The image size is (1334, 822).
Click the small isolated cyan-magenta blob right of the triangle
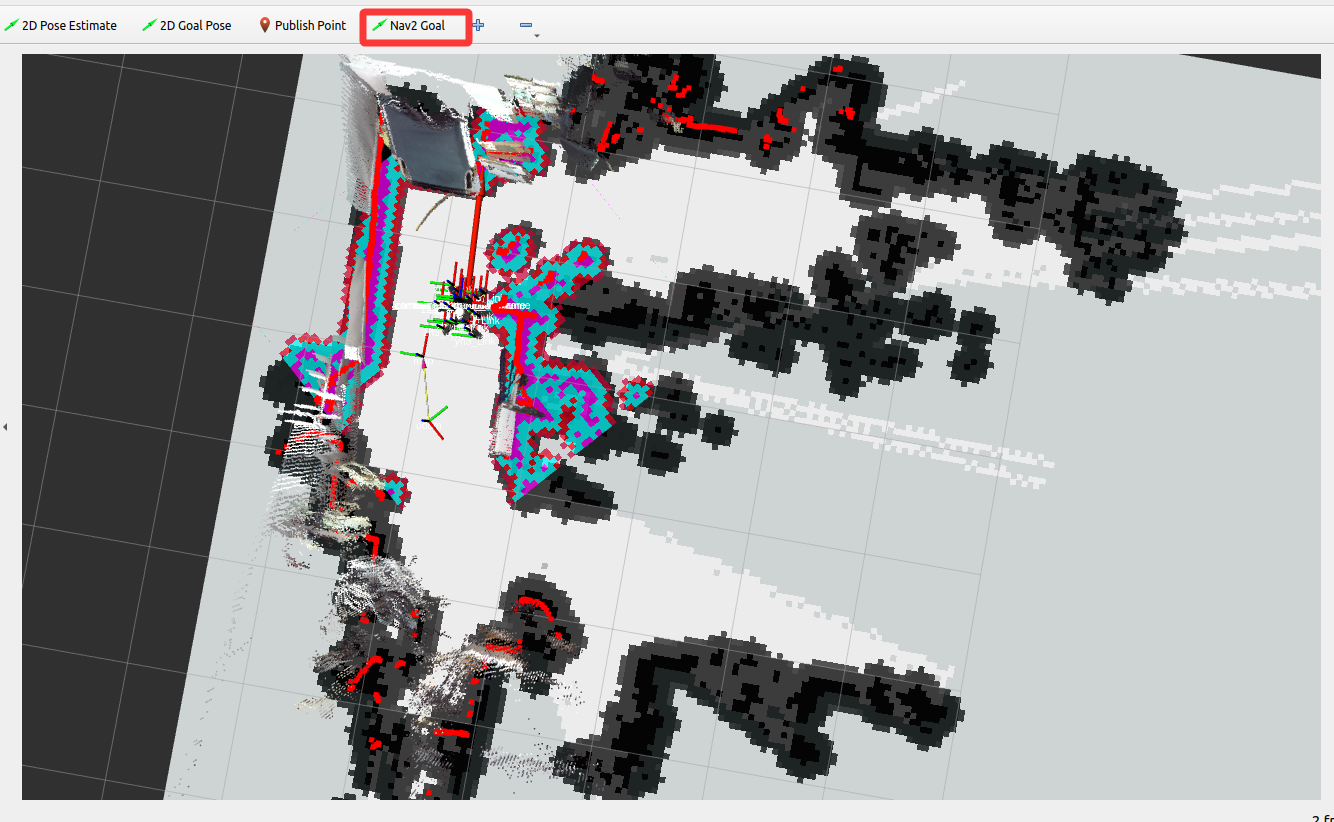click(x=635, y=396)
